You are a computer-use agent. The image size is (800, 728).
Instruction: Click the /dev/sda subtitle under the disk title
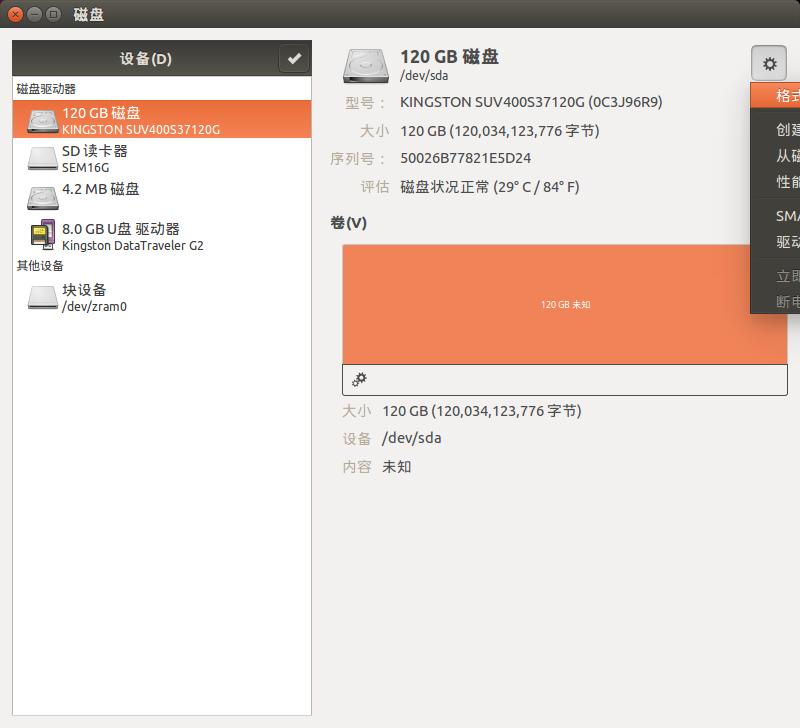424,76
